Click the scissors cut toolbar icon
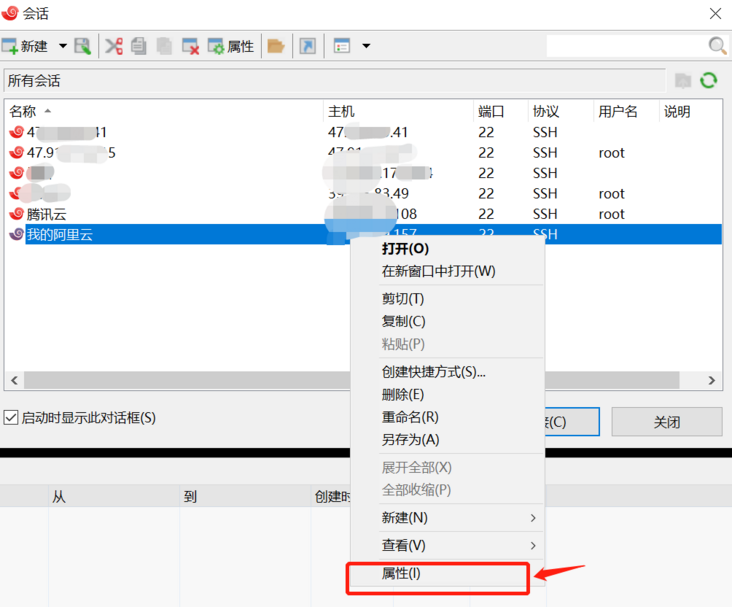 pos(114,46)
